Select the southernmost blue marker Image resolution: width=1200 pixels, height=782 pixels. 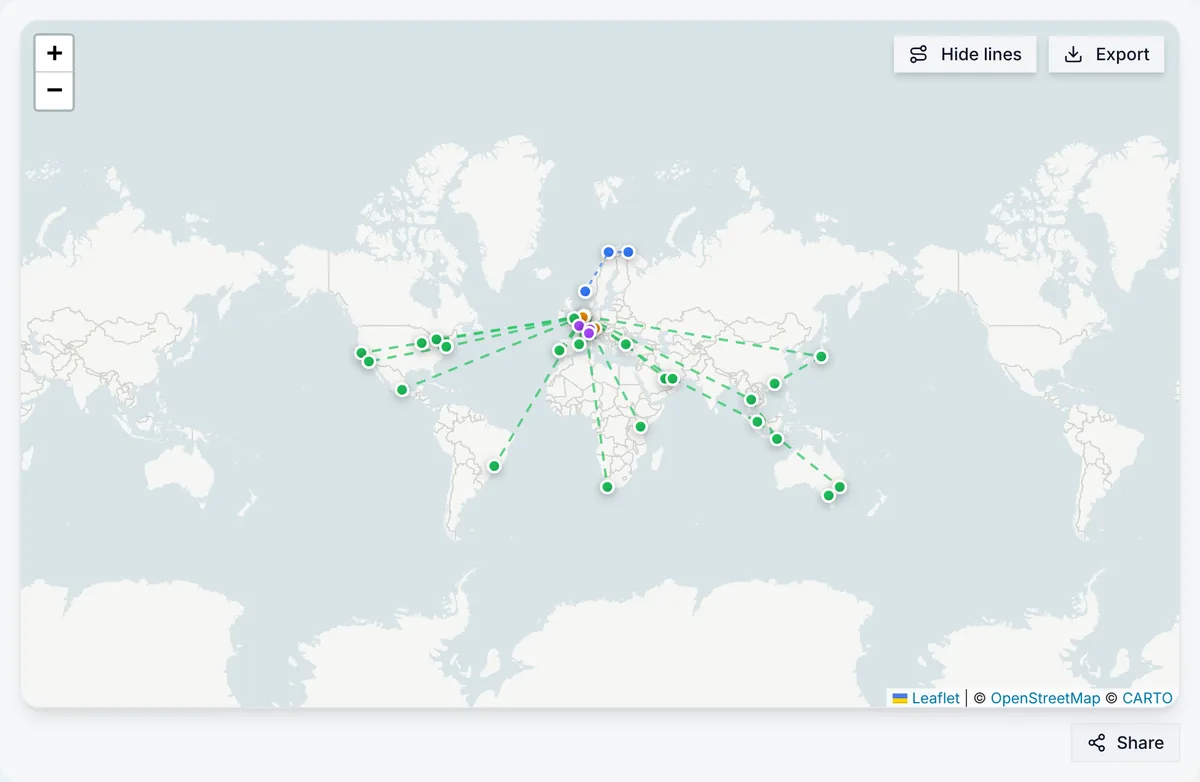[585, 292]
